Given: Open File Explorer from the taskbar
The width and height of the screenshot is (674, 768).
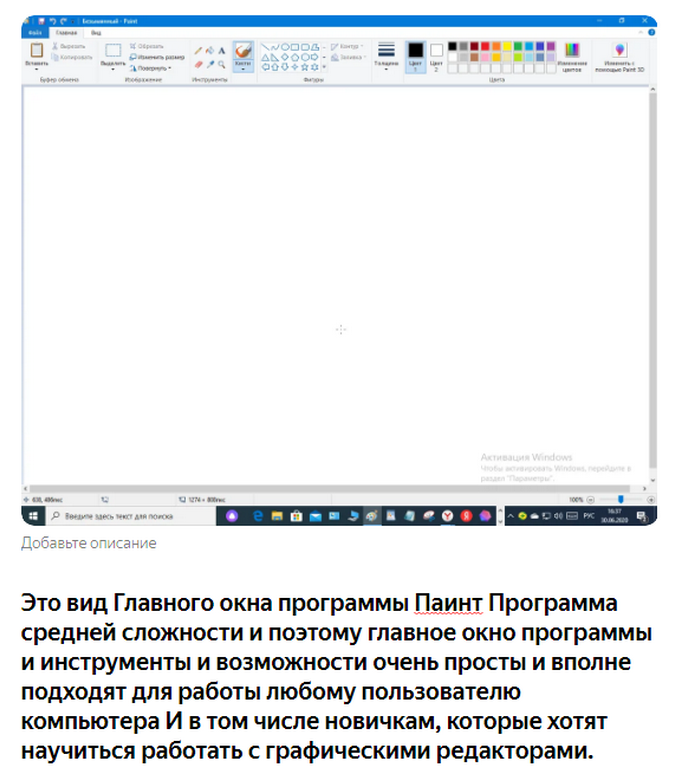Looking at the screenshot, I should 277,516.
